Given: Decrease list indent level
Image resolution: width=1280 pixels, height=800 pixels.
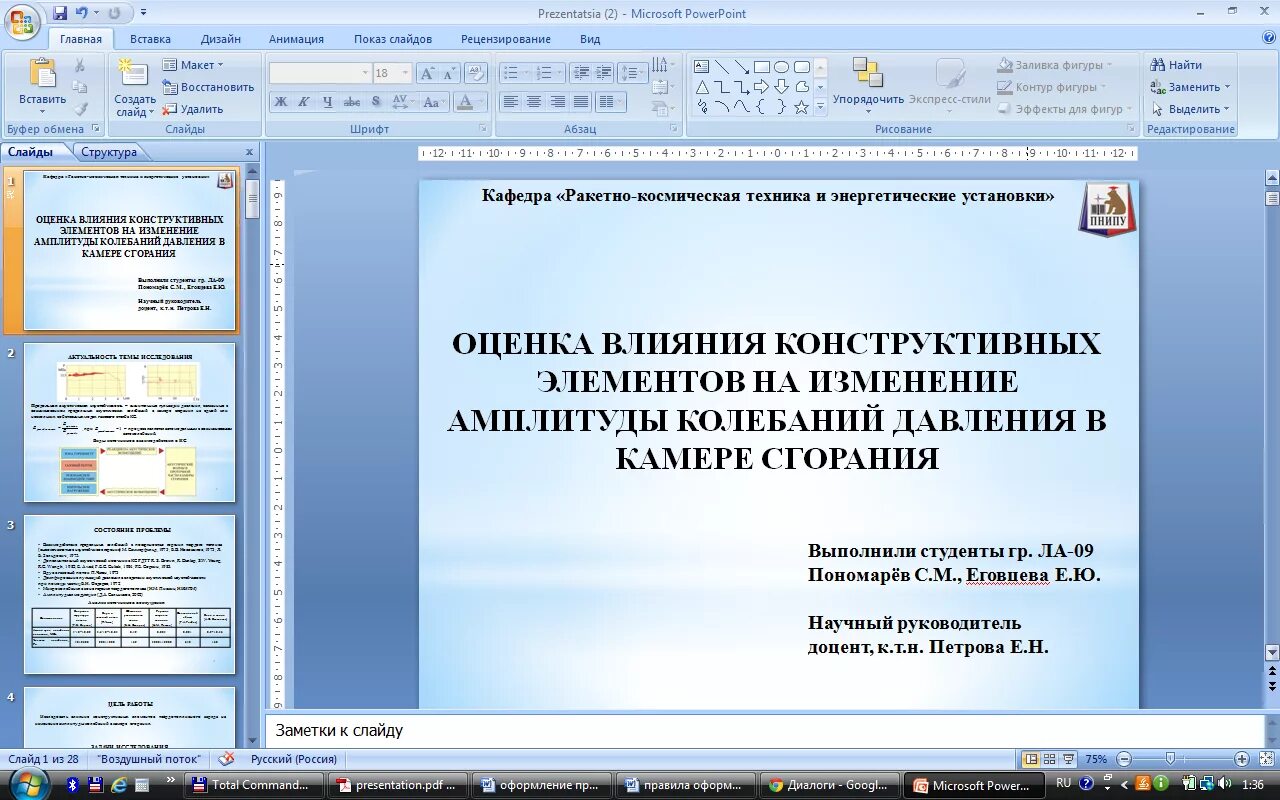Looking at the screenshot, I should [x=581, y=73].
